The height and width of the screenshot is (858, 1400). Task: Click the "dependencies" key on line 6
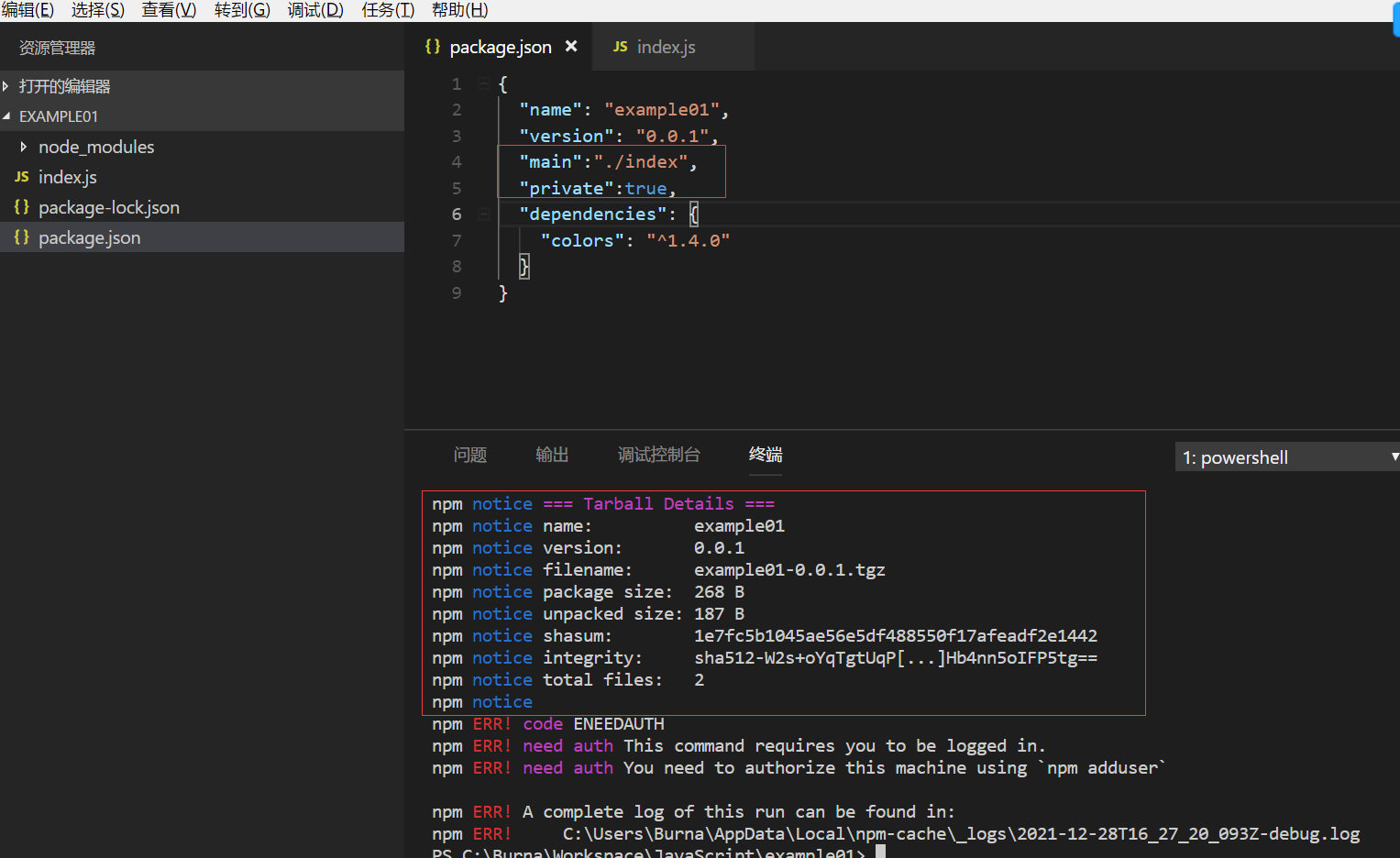[593, 214]
